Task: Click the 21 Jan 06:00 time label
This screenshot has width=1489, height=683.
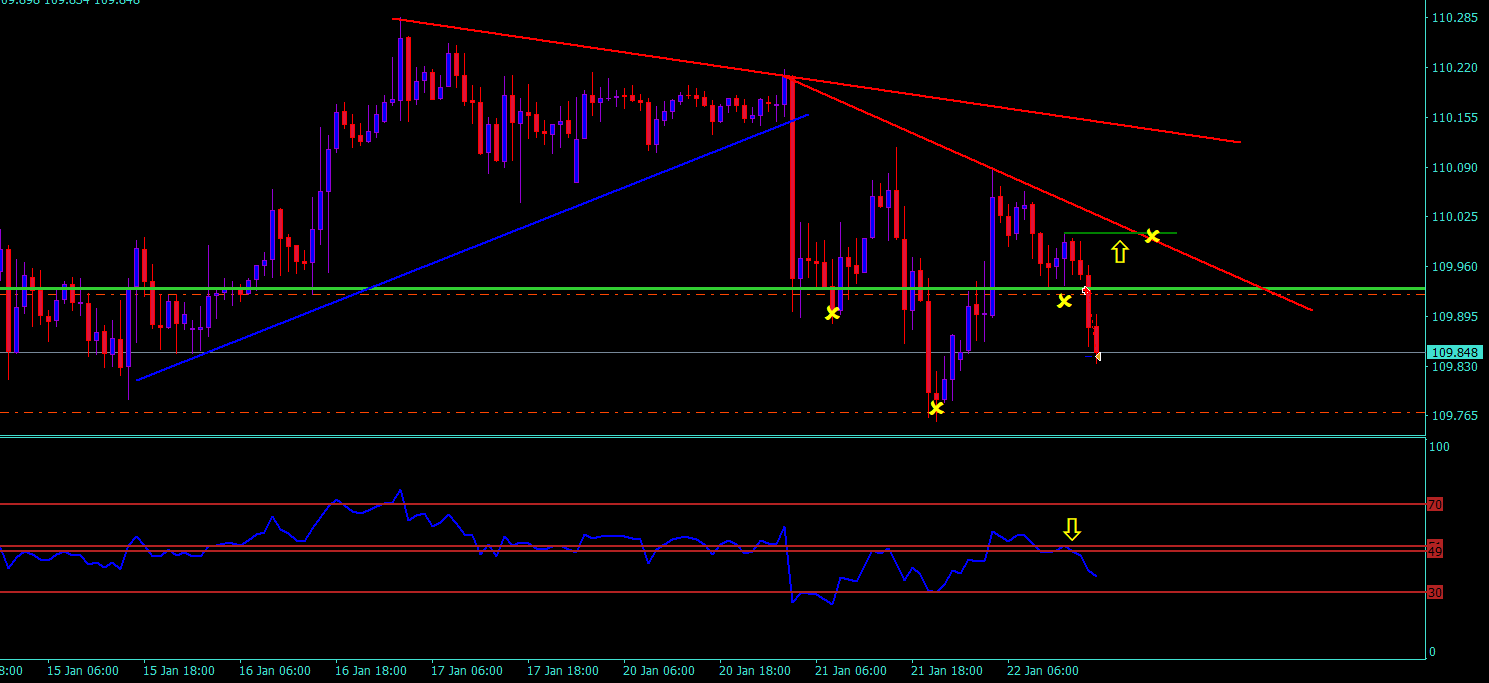Action: (x=852, y=671)
